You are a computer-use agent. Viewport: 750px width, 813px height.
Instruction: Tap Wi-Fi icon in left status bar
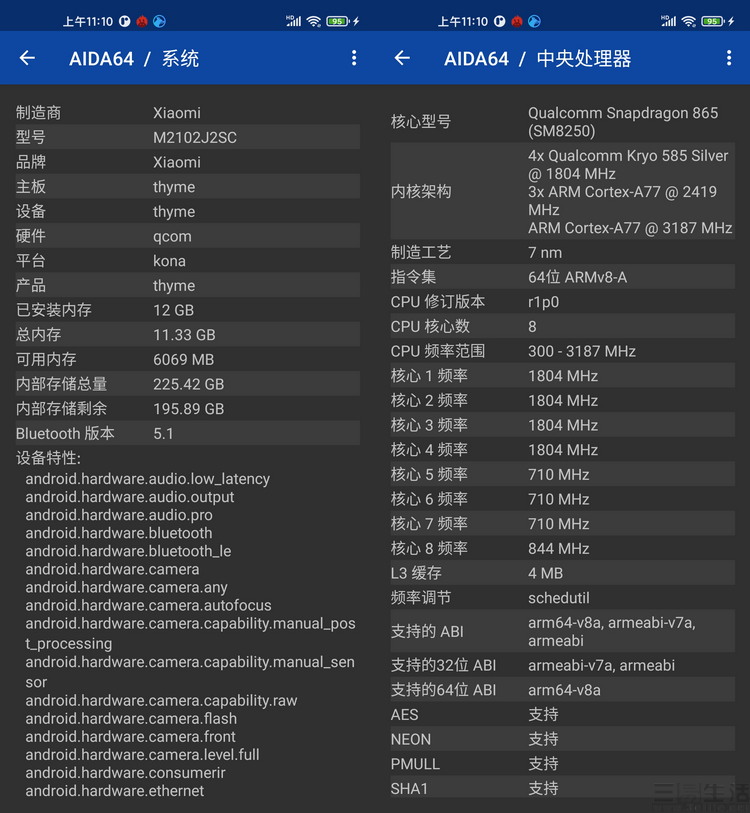tap(313, 21)
